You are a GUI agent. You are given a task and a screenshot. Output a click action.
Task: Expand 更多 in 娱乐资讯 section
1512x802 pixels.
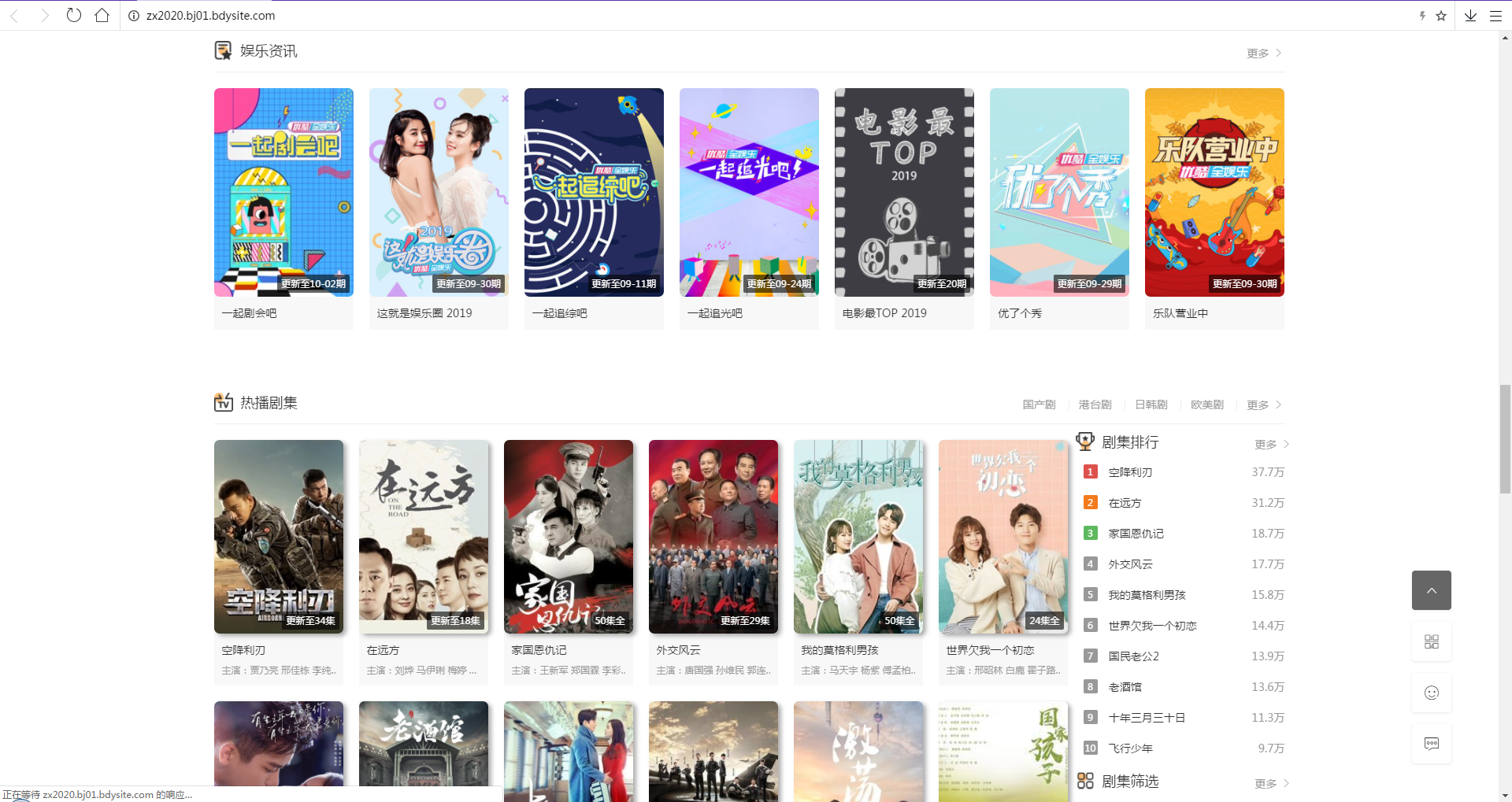(x=1263, y=53)
